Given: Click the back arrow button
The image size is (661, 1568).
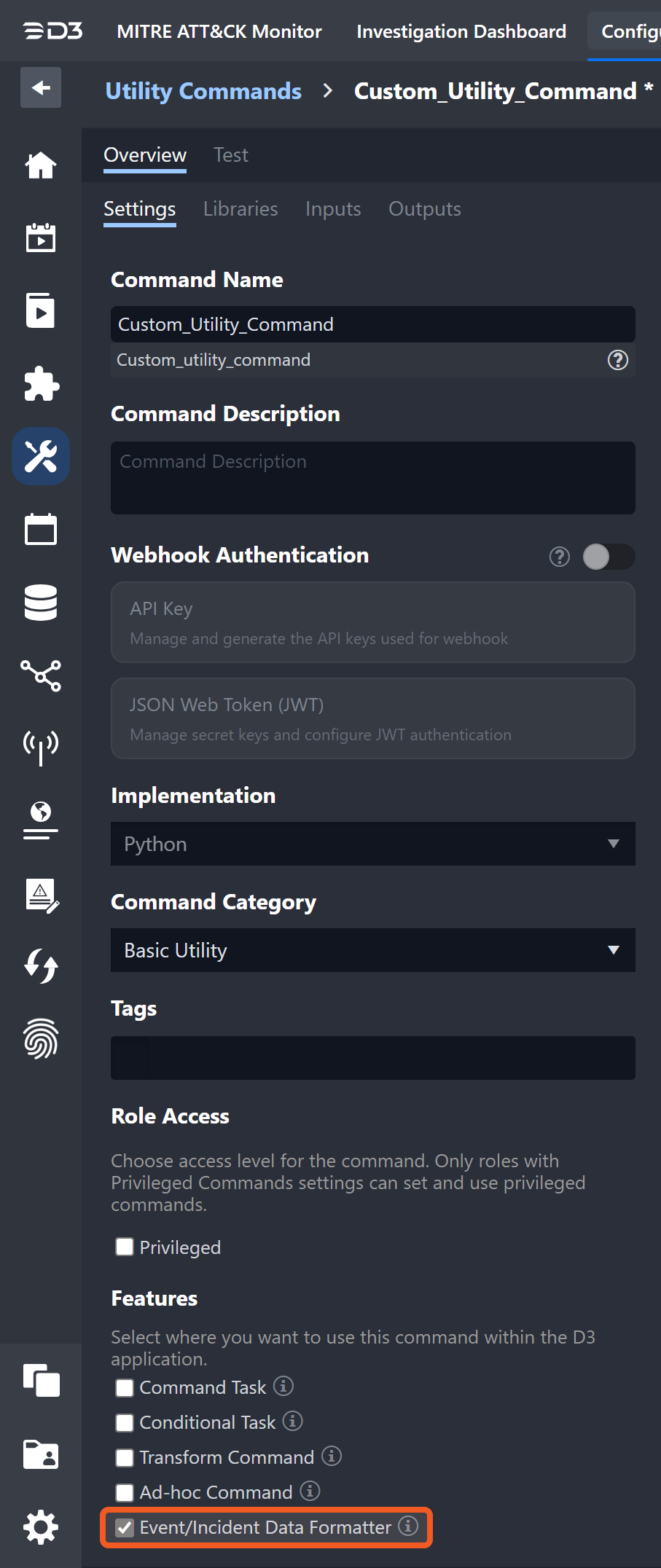Looking at the screenshot, I should [x=41, y=88].
